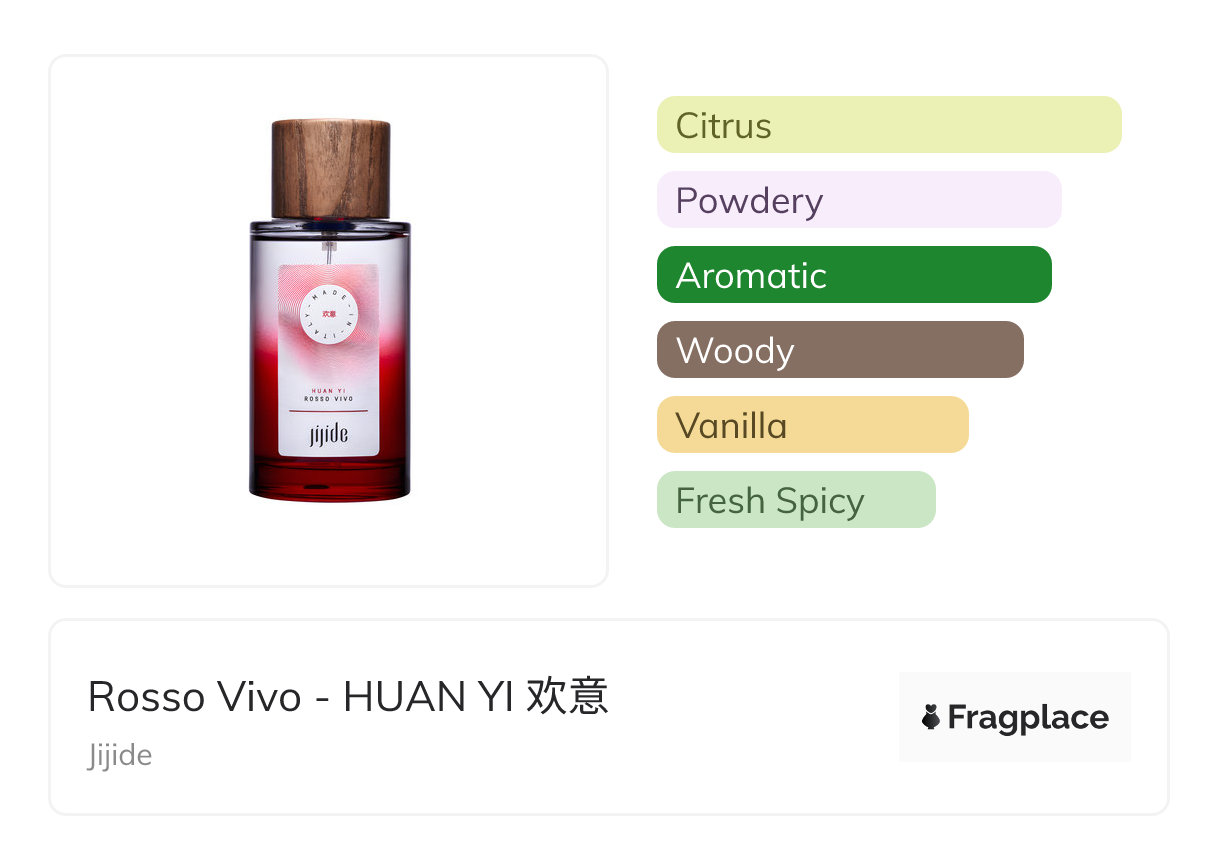Viewport: 1218px width, 864px height.
Task: Click the Fresh Spicy label text
Action: point(770,501)
